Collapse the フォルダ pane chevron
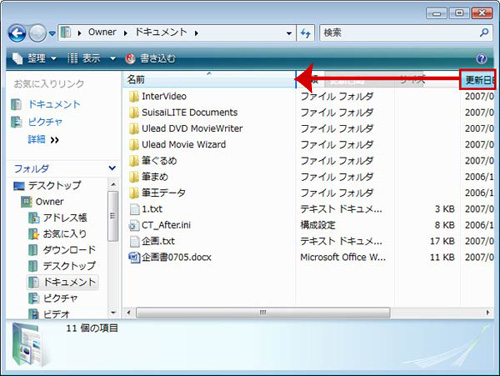Viewport: 500px width, 376px height. pyautogui.click(x=112, y=168)
